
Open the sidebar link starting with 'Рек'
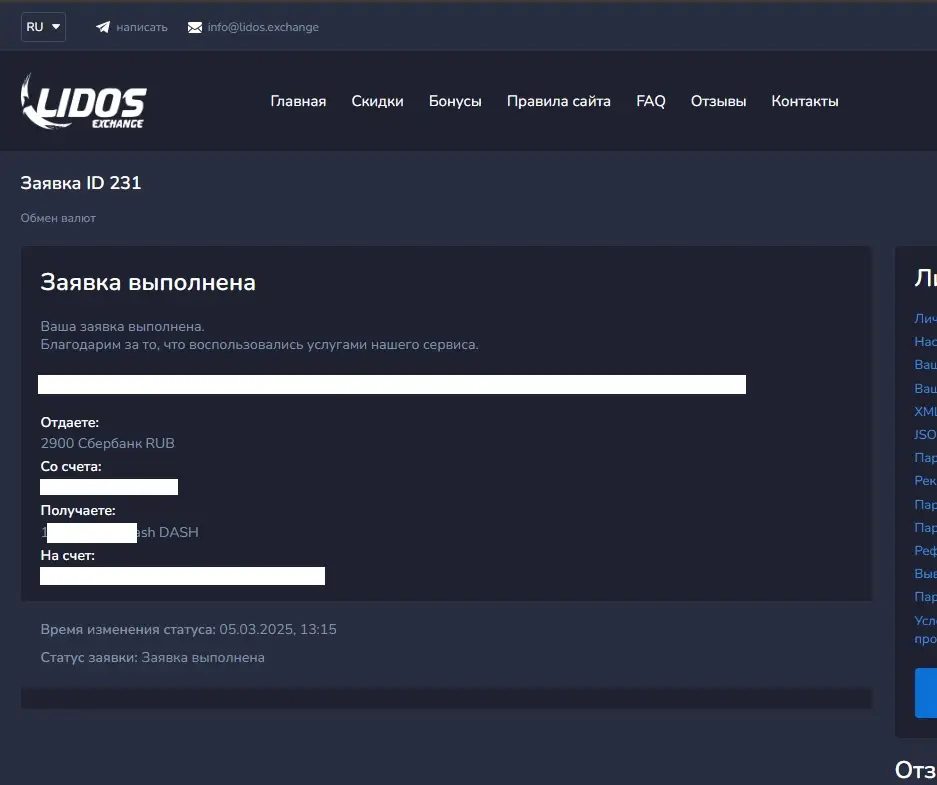click(926, 480)
